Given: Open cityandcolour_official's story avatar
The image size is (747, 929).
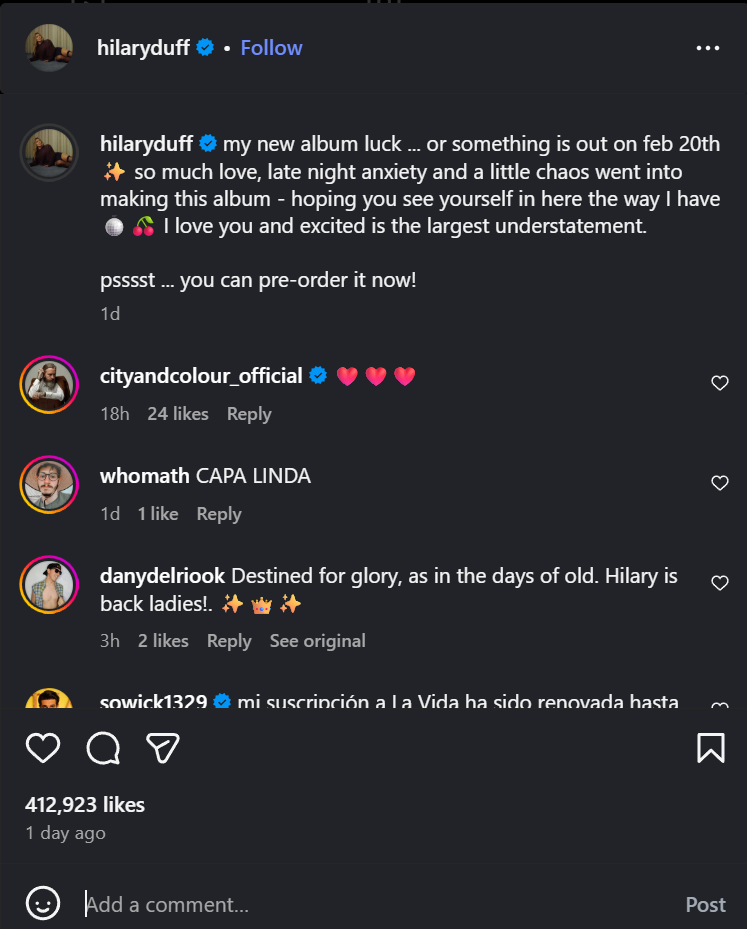Looking at the screenshot, I should point(49,385).
